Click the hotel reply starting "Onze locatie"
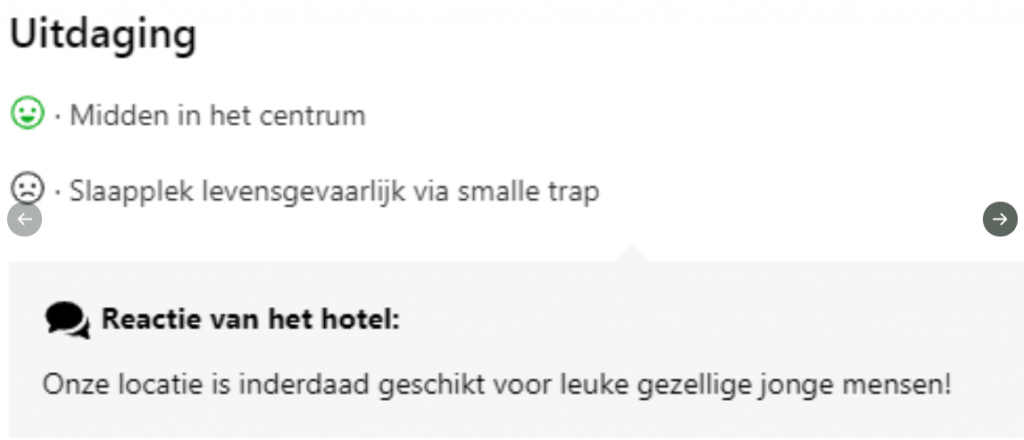The width and height of the screenshot is (1024, 440). tap(496, 385)
